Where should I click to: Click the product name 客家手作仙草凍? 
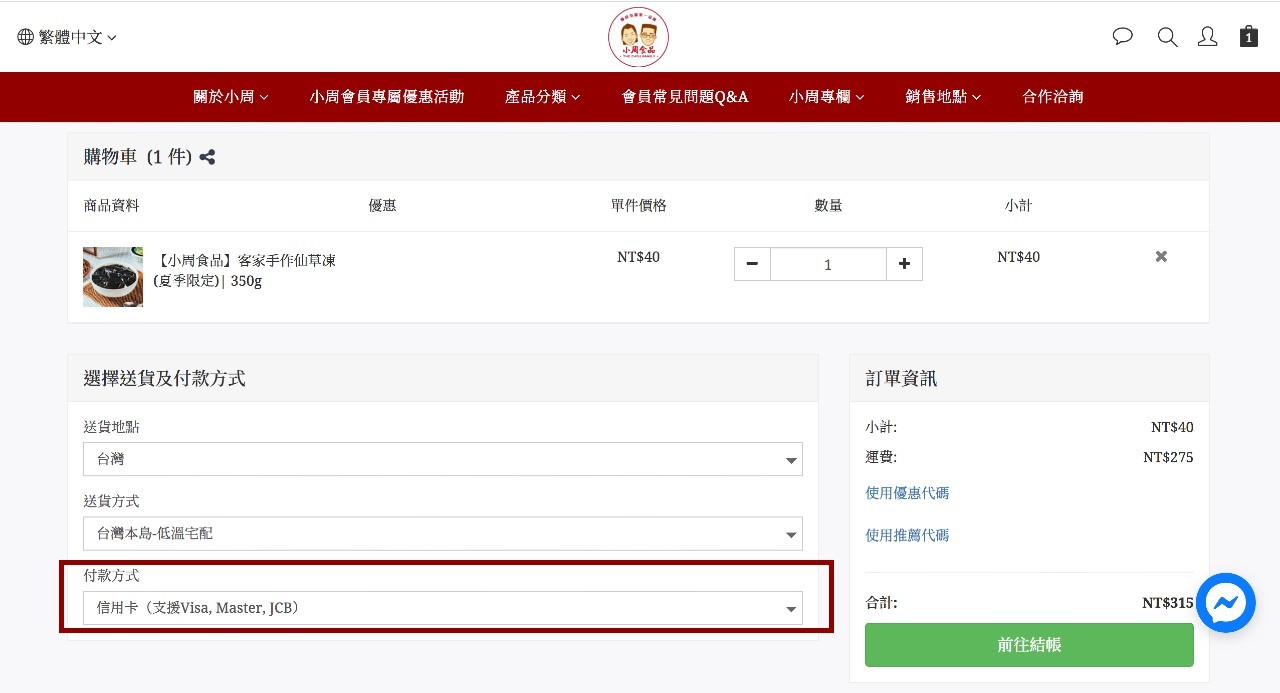pyautogui.click(x=245, y=270)
